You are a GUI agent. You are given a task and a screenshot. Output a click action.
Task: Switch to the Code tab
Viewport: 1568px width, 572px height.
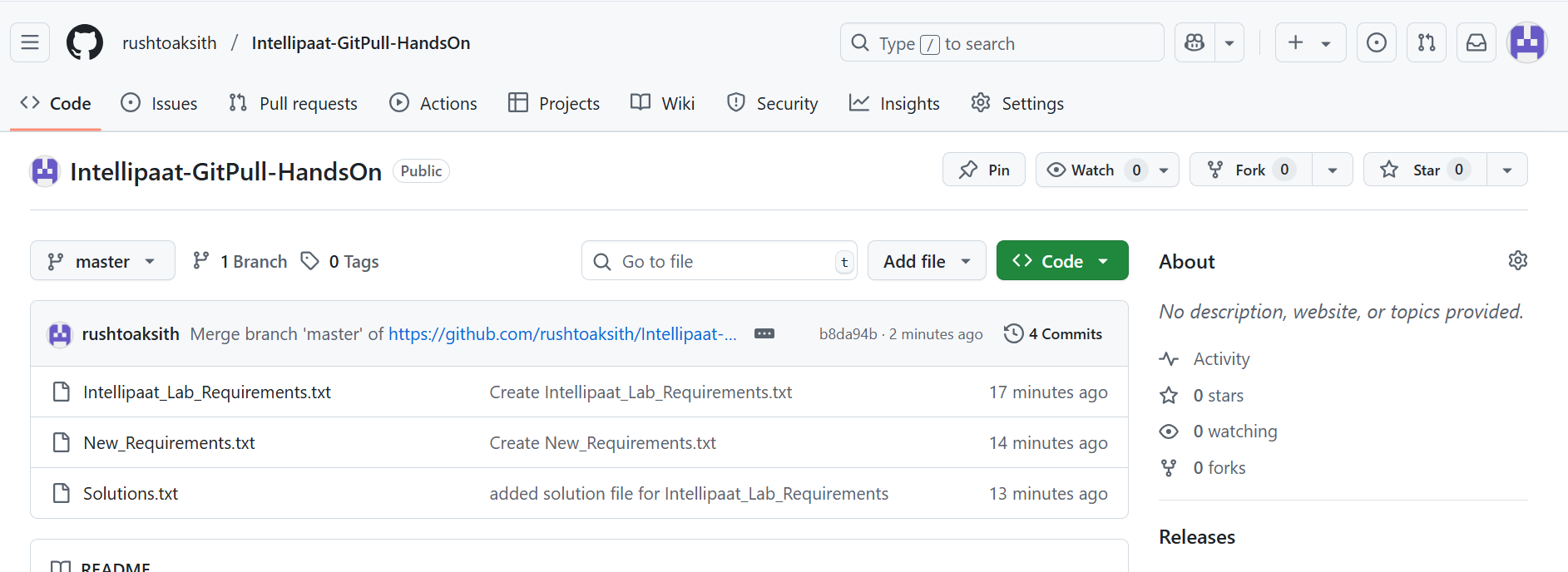[56, 103]
